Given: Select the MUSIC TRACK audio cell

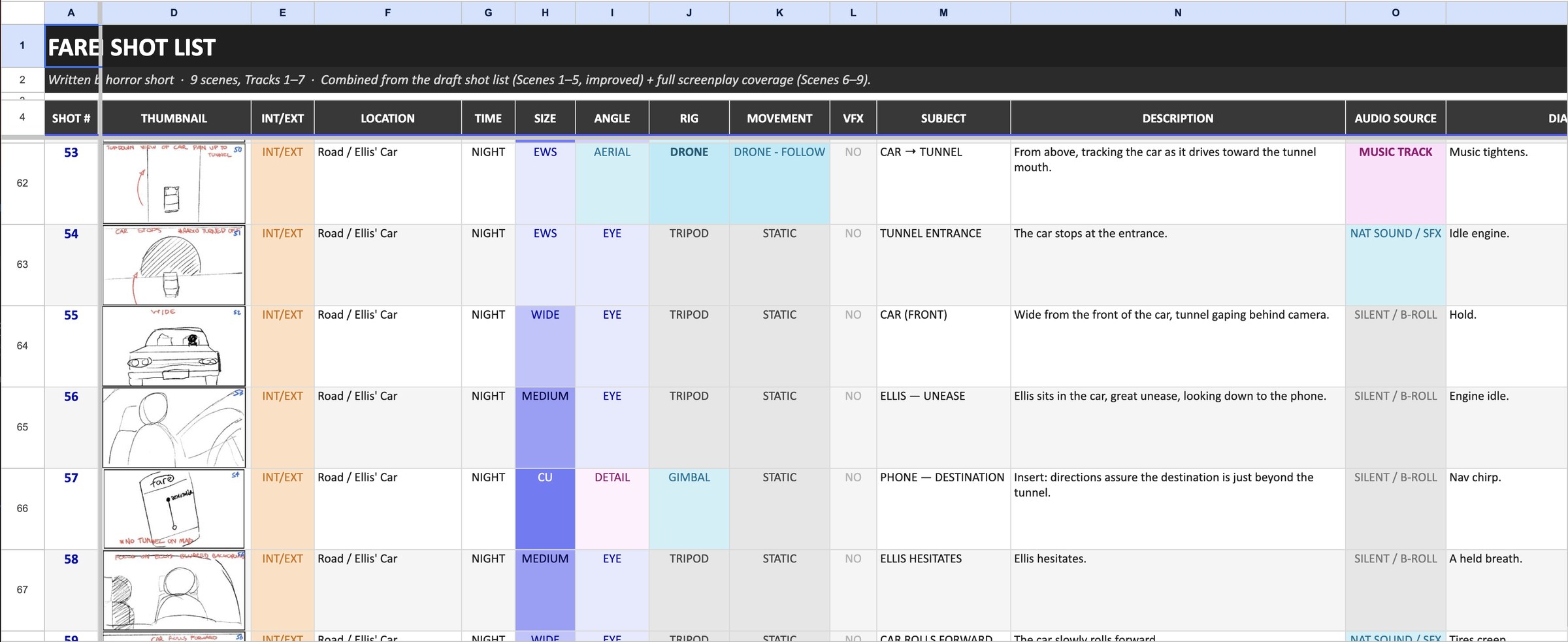Looking at the screenshot, I should [x=1396, y=183].
